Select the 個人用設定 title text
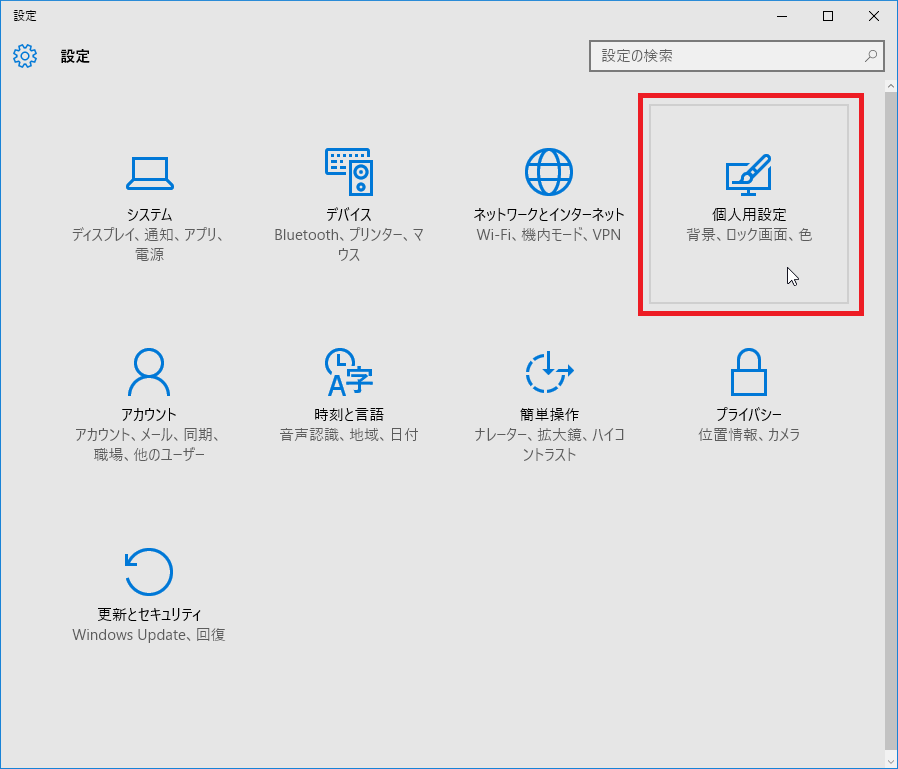Viewport: 898px width, 769px height. point(749,215)
